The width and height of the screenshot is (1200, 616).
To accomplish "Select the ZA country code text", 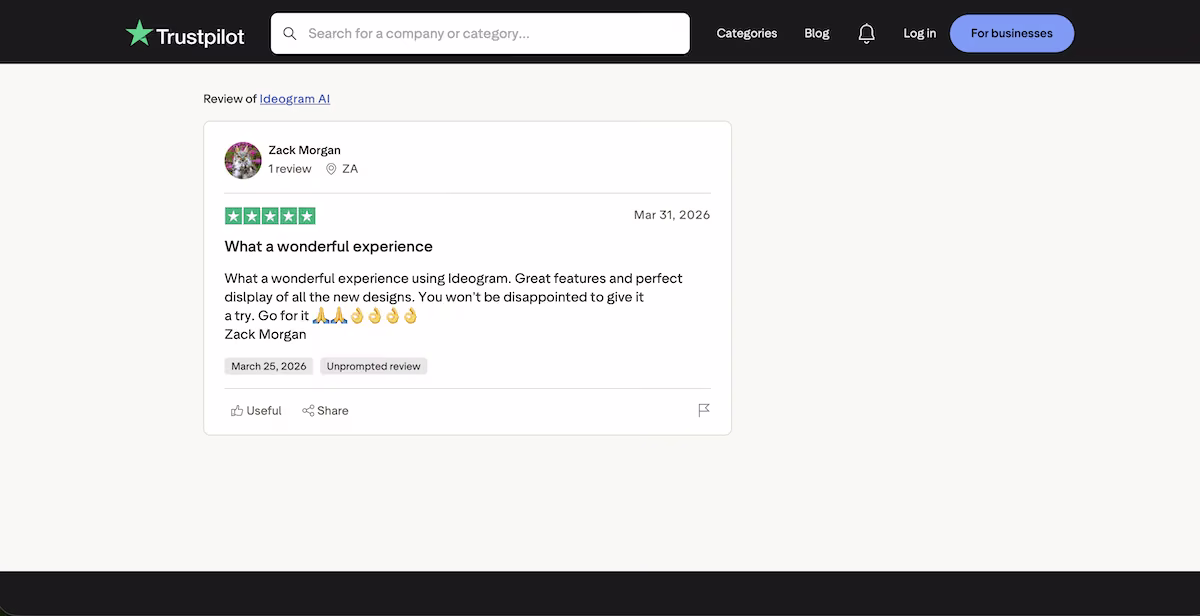I will click(x=350, y=169).
